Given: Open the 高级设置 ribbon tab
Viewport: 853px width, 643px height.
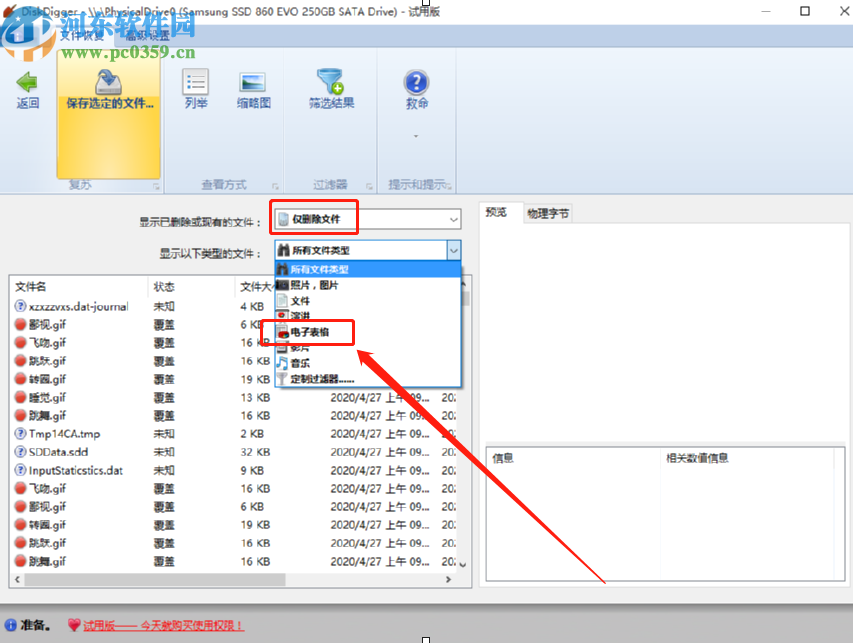Looking at the screenshot, I should [x=147, y=36].
